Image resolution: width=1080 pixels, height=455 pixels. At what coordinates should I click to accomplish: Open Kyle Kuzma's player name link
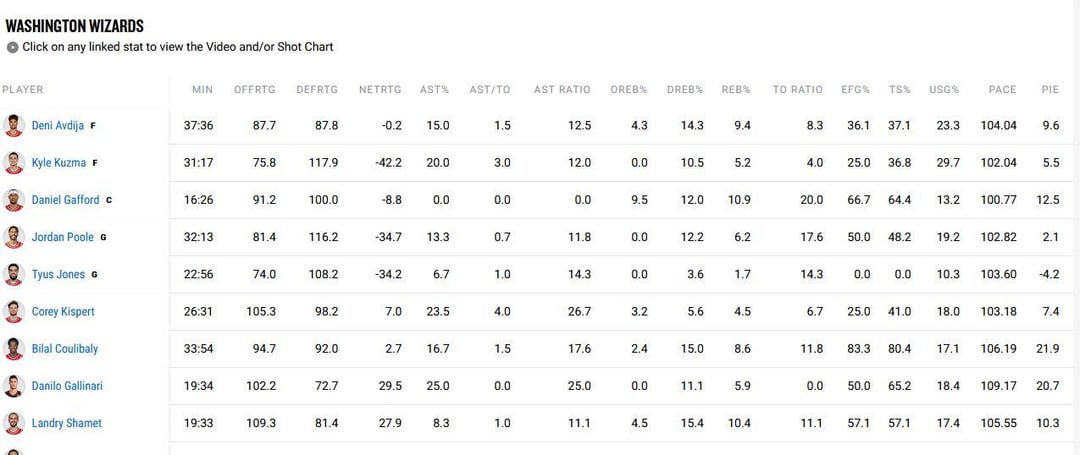(58, 163)
